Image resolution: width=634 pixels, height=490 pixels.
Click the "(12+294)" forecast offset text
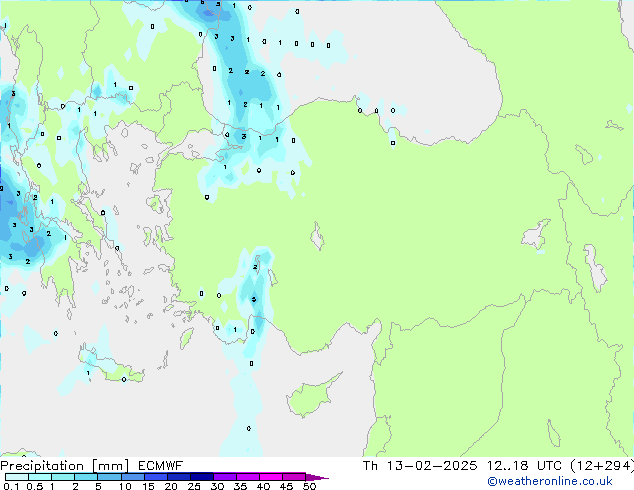(x=602, y=466)
